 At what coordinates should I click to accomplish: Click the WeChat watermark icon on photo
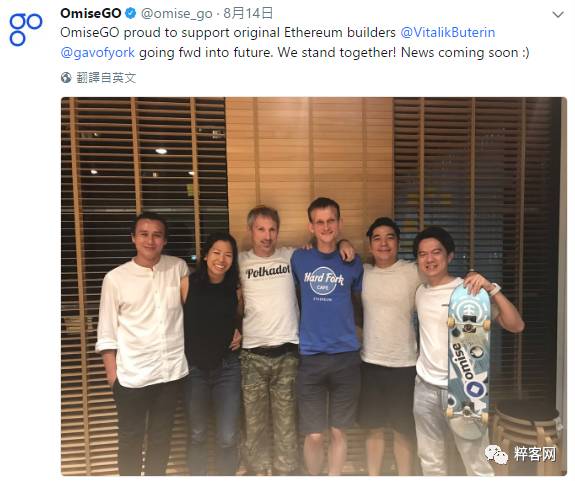[x=496, y=454]
